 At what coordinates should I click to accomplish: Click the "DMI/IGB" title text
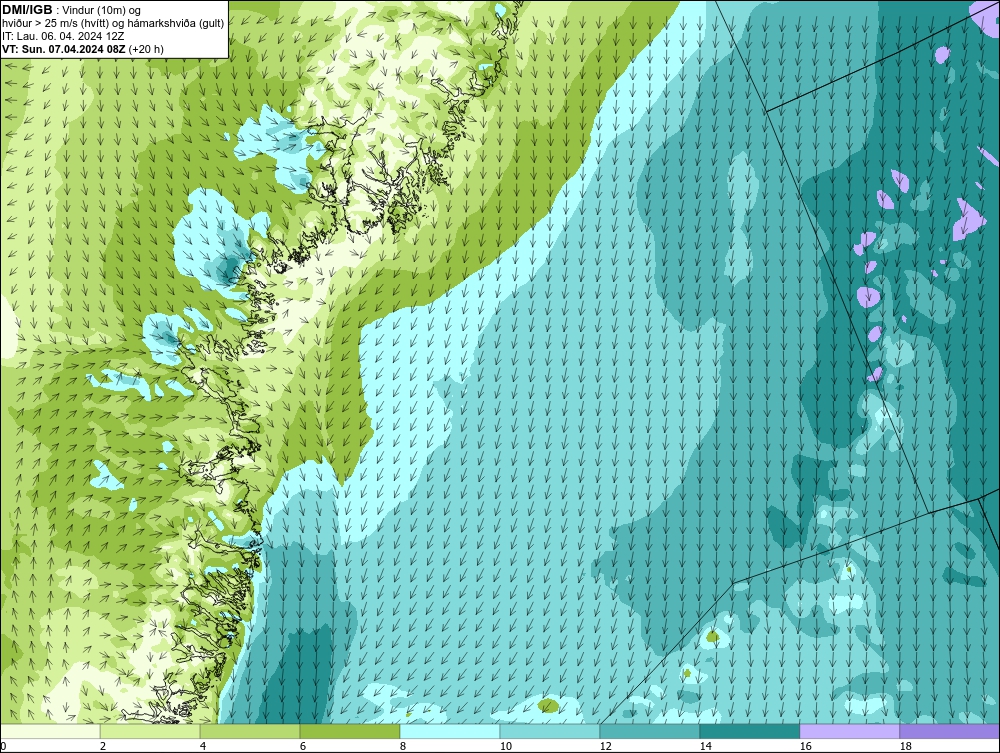27,10
